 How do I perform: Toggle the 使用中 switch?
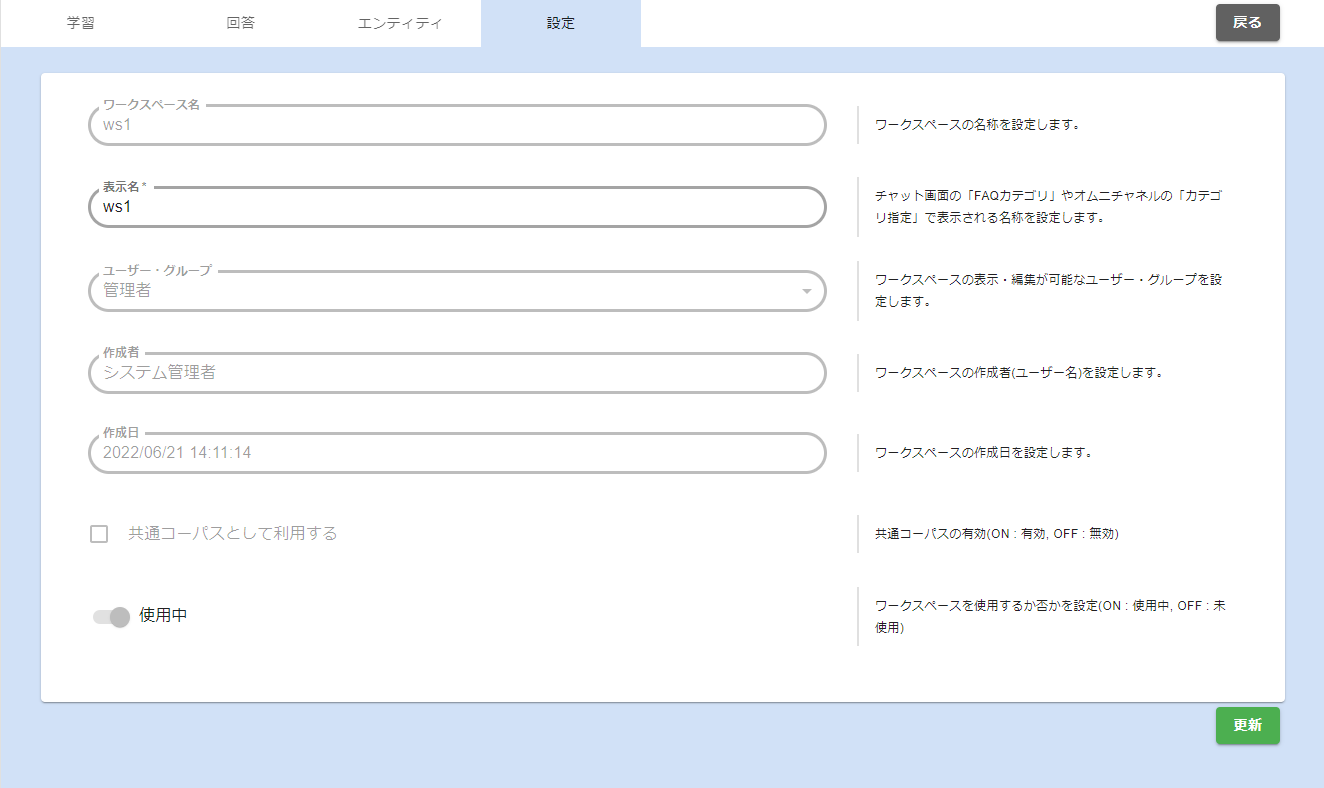click(x=111, y=617)
